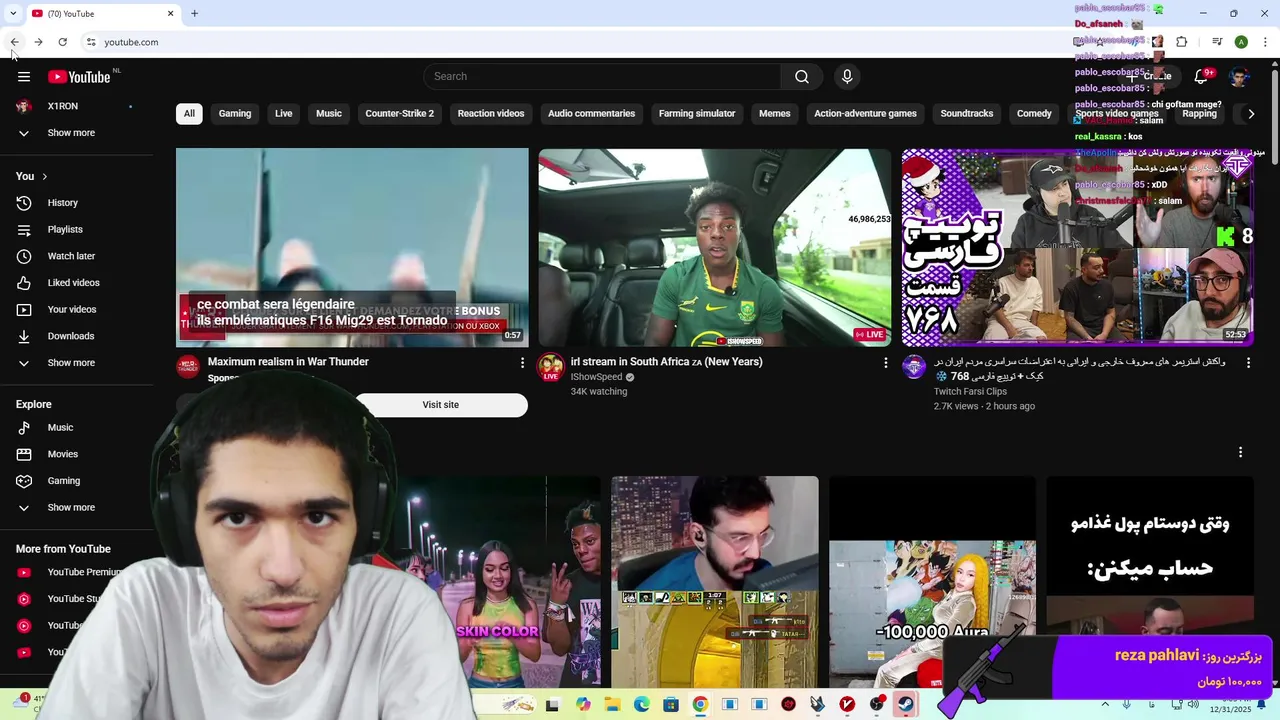1280x720 pixels.
Task: Close the YouTube browser tab
Action: click(x=170, y=13)
